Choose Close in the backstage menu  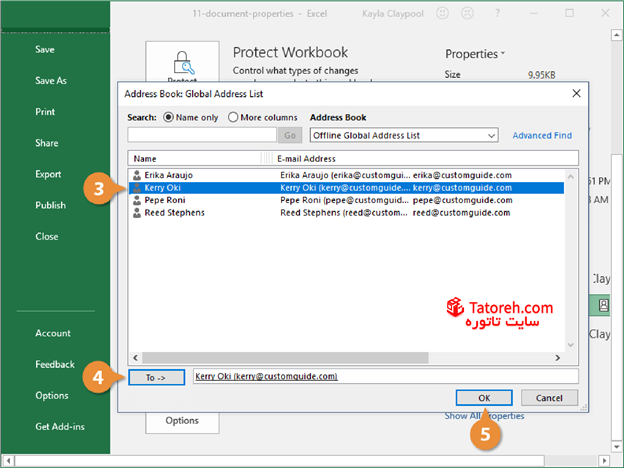pyautogui.click(x=47, y=236)
